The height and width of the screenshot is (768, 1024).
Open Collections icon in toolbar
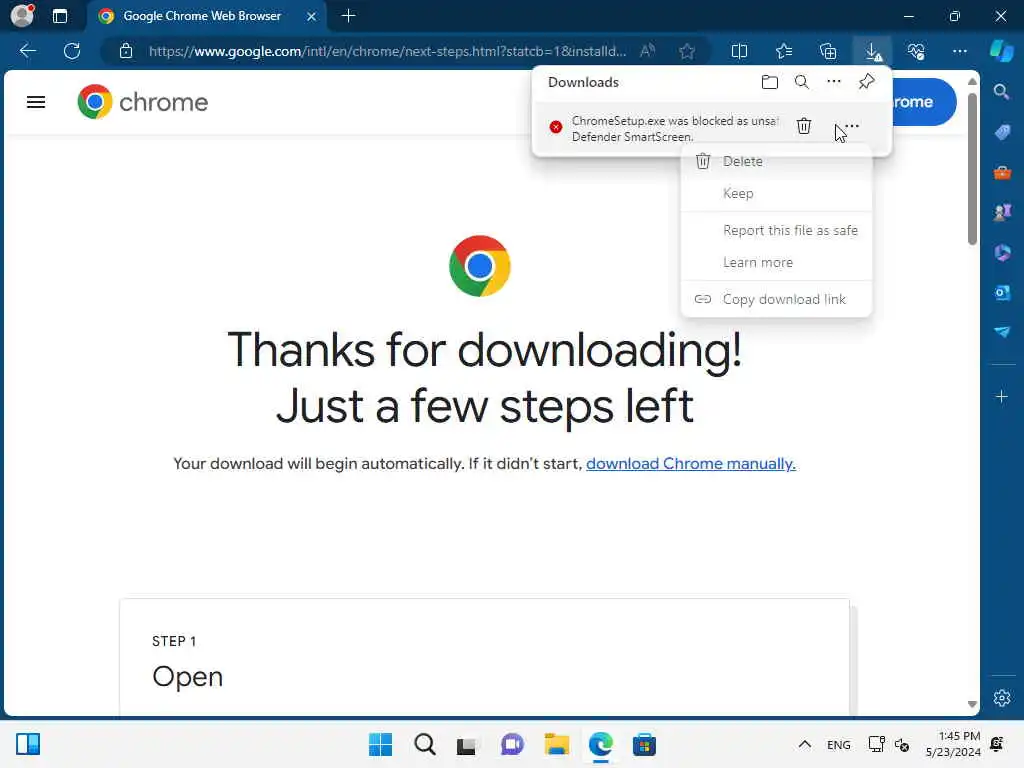coord(828,51)
